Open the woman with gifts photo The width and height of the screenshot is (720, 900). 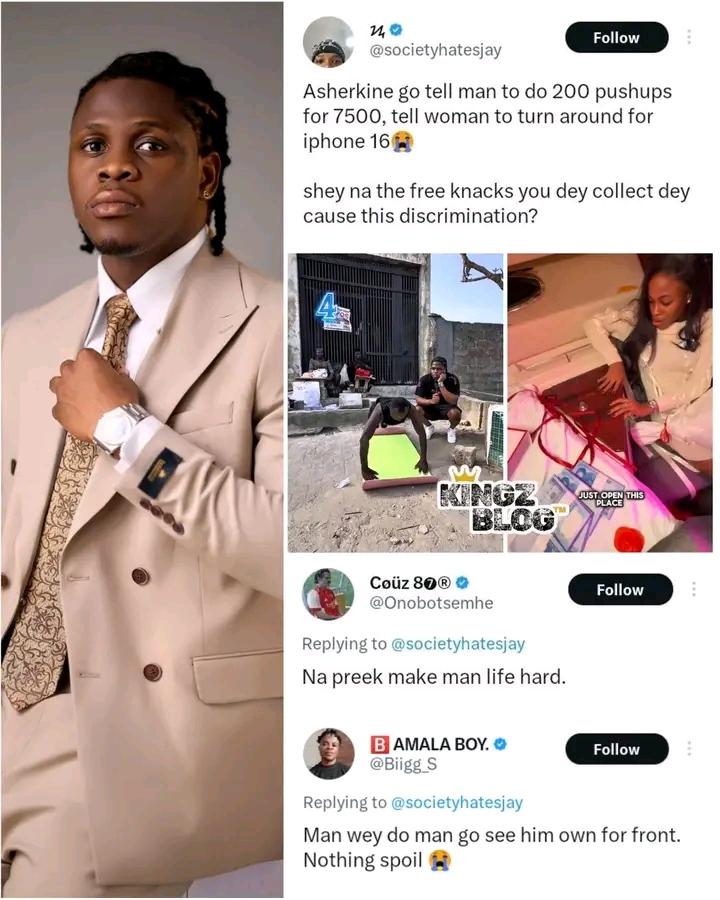pos(610,403)
